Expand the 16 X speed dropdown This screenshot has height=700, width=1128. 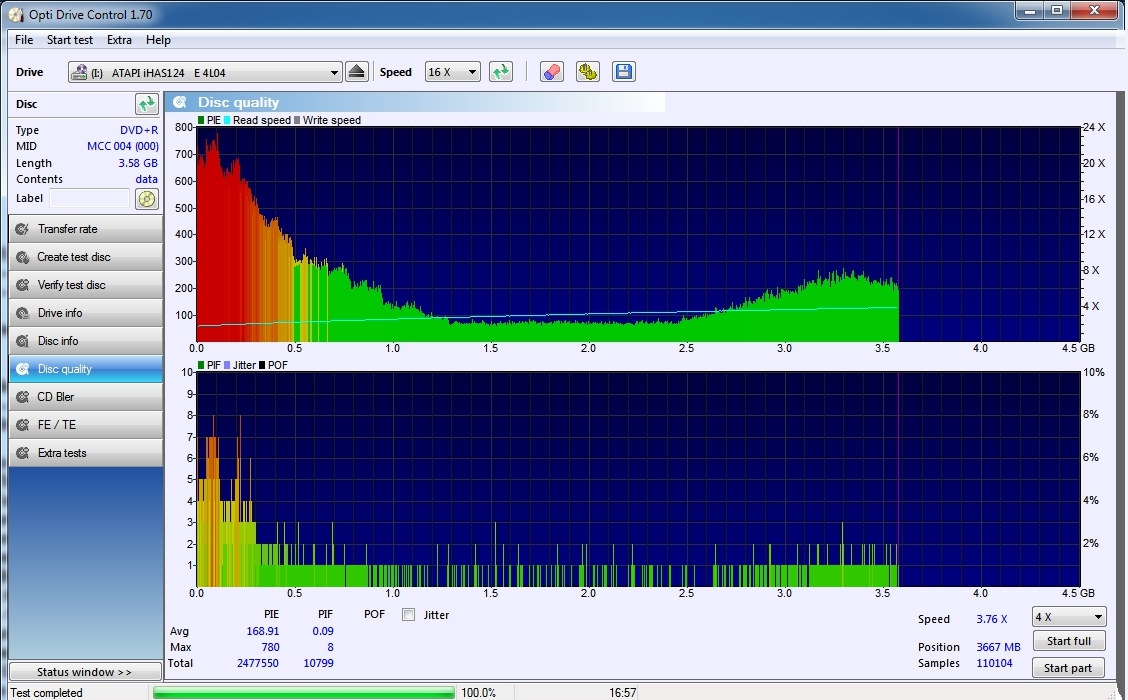click(x=452, y=72)
